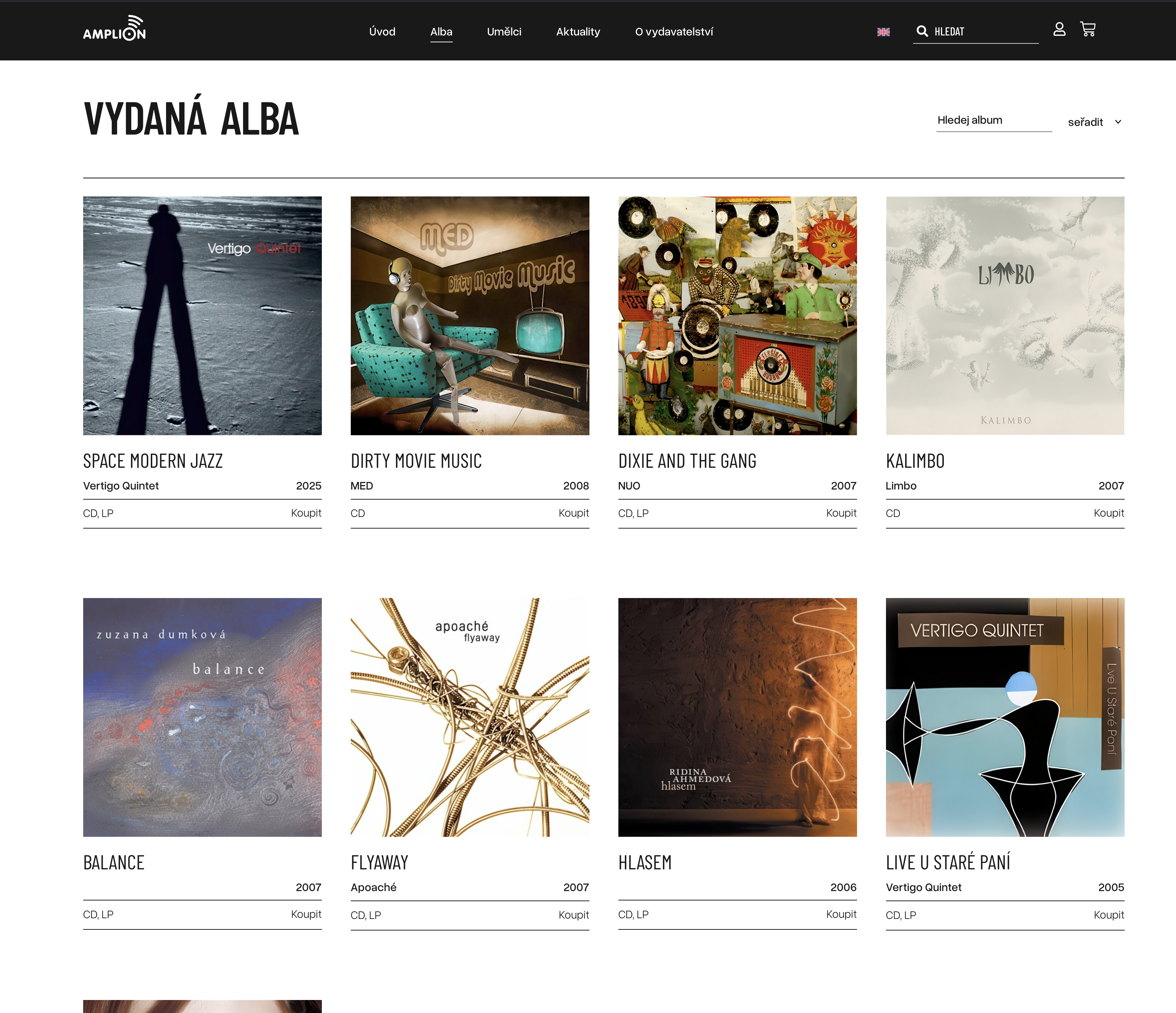This screenshot has width=1176, height=1013.
Task: Switch language via the UK flag icon
Action: click(x=883, y=32)
